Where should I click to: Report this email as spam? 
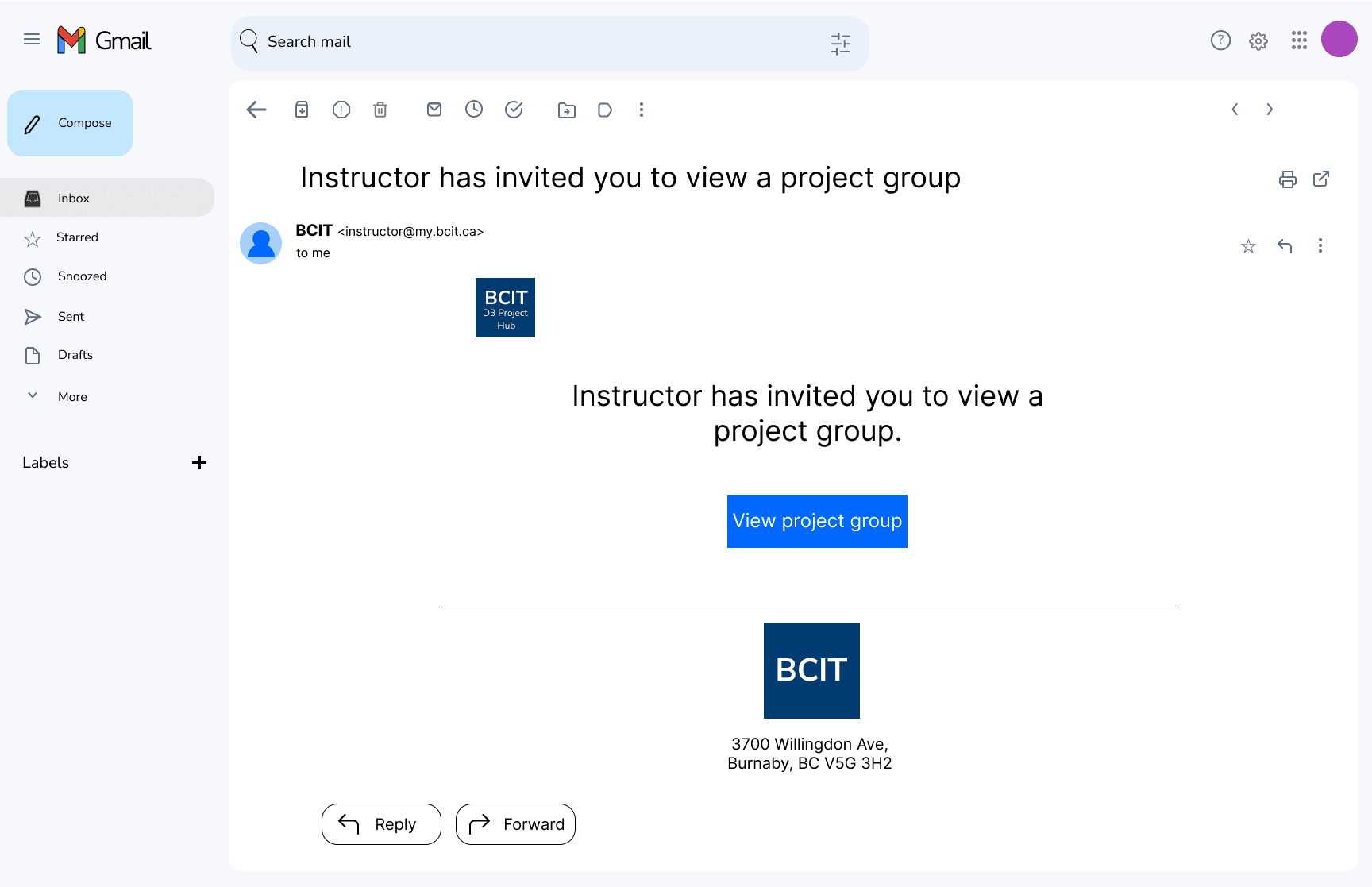341,110
